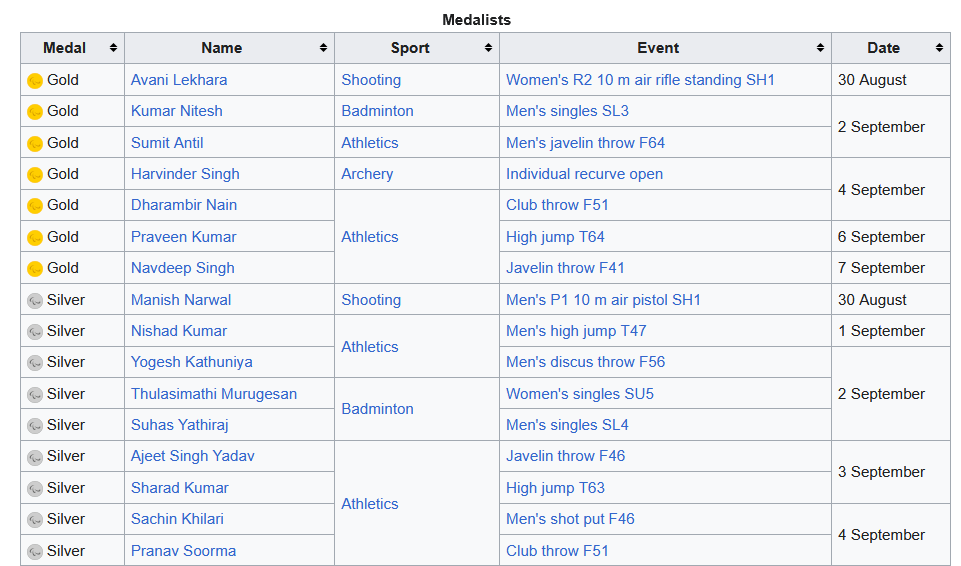Click the silver medal icon in Yogesh Kathuniya row
Image resolution: width=961 pixels, height=566 pixels.
pos(35,363)
